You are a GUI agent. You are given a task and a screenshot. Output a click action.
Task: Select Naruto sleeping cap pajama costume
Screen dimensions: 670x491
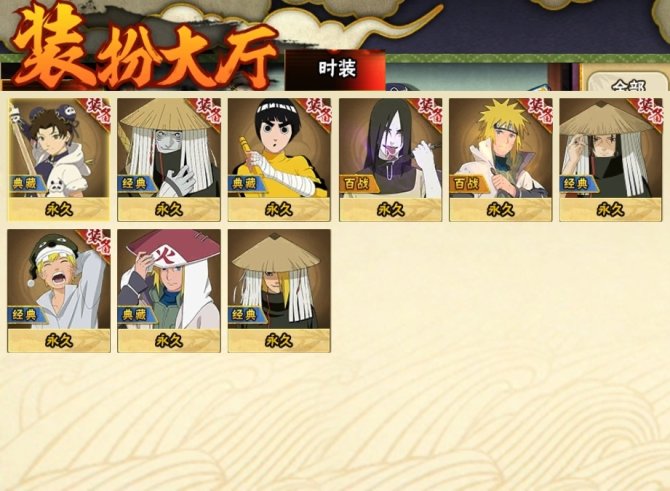(x=59, y=291)
